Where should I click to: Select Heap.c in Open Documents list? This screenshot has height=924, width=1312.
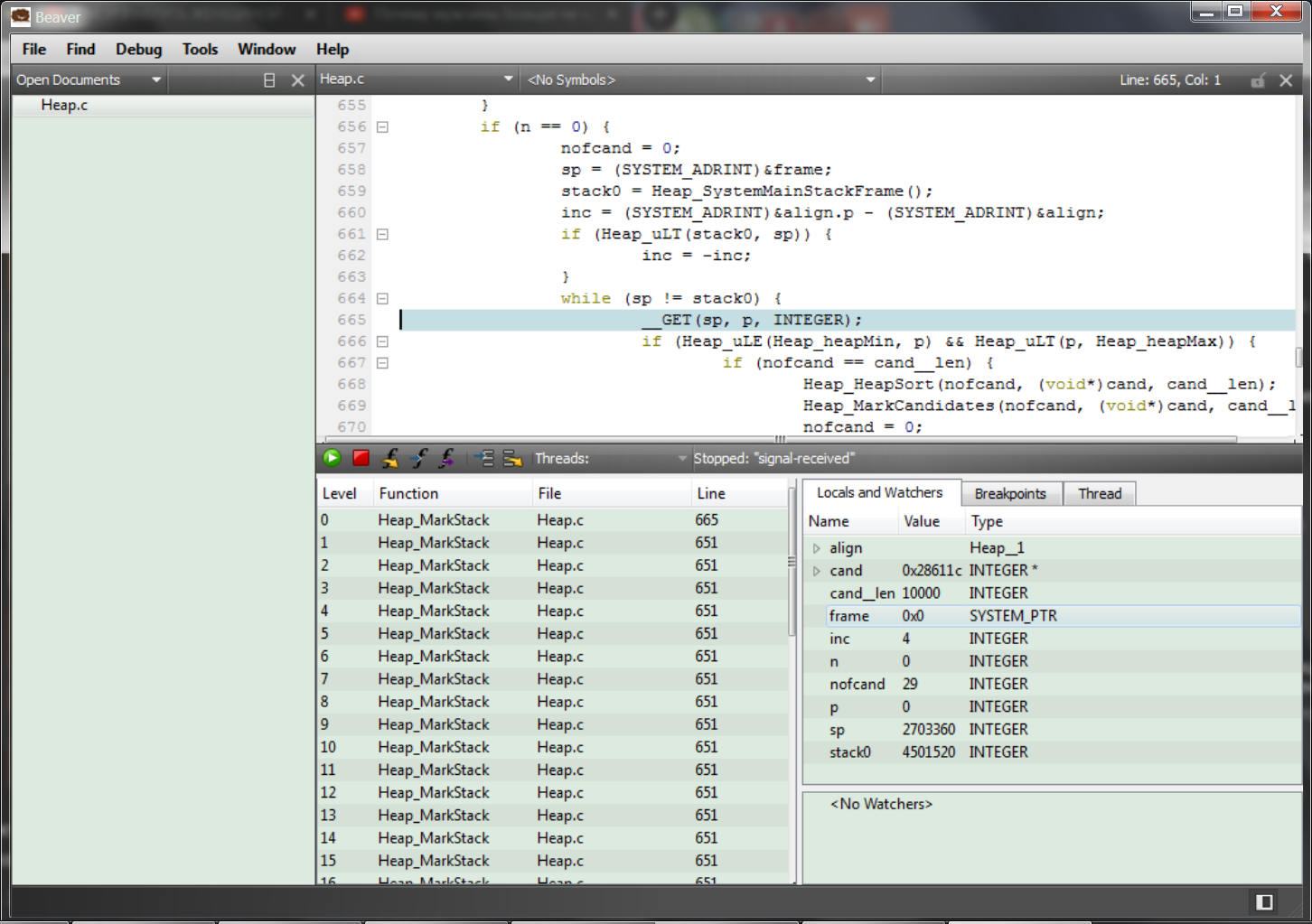tap(64, 106)
